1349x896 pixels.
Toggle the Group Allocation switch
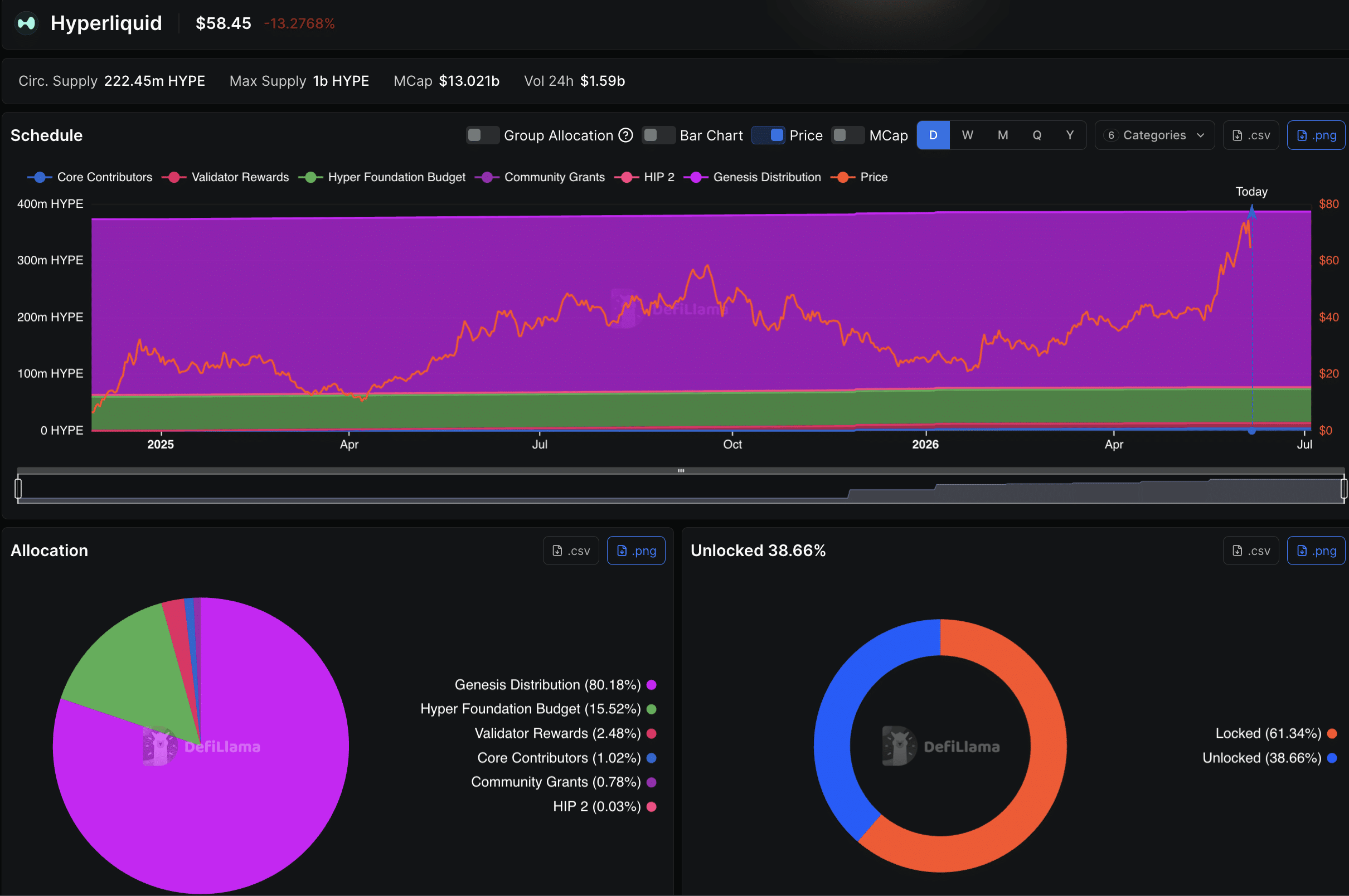(482, 135)
